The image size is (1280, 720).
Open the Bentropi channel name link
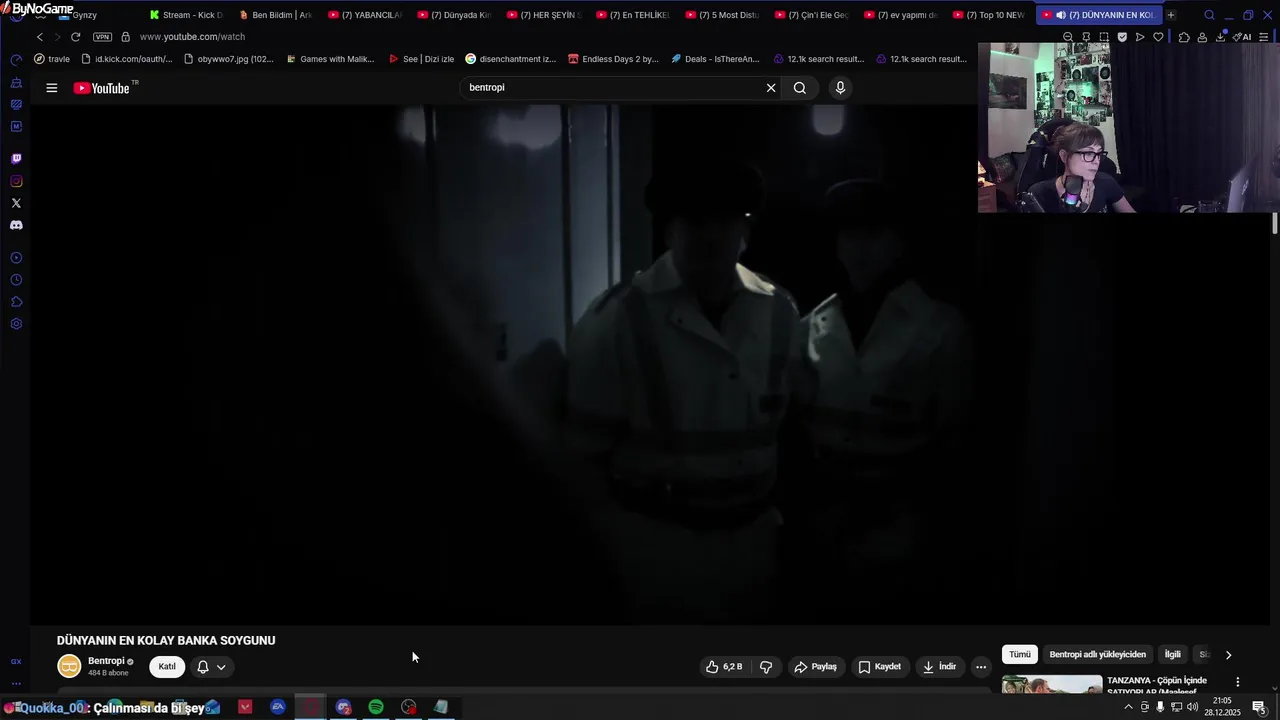point(106,661)
